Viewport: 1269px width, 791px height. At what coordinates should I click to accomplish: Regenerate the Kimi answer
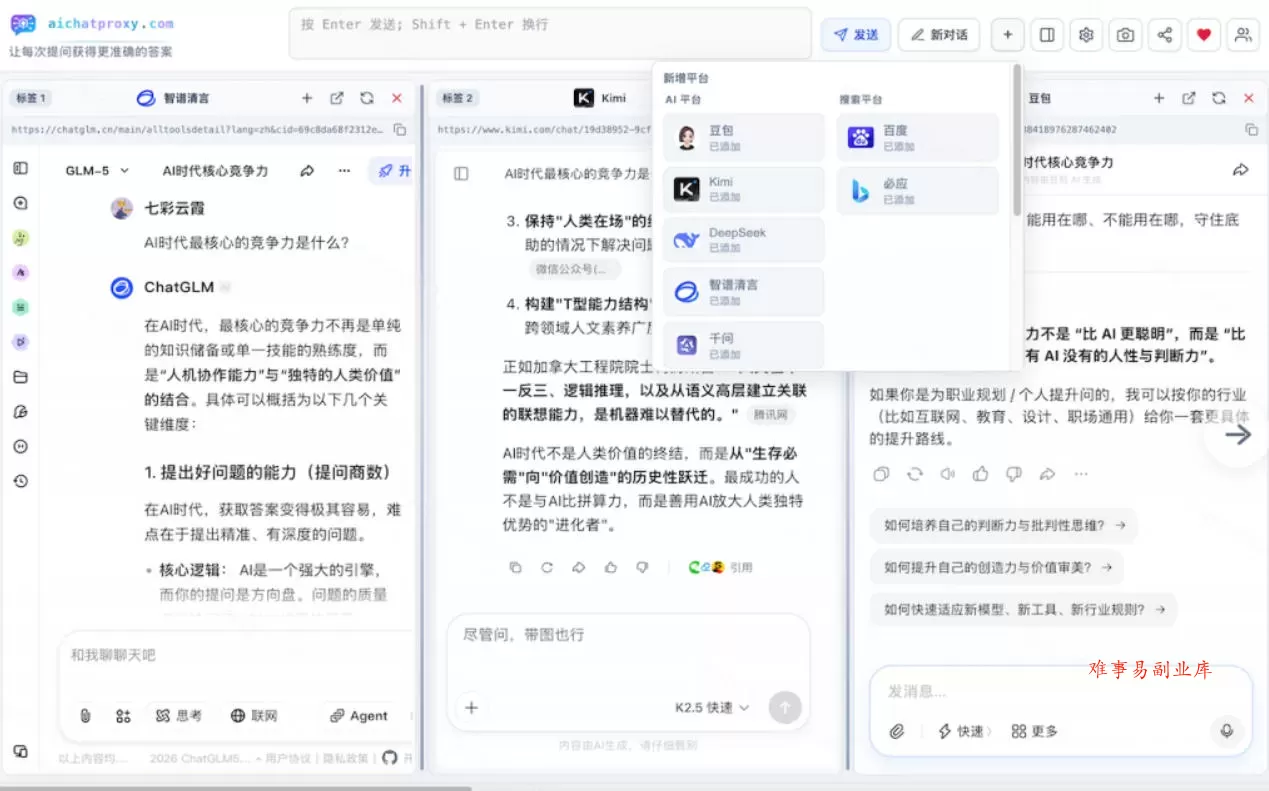point(547,567)
